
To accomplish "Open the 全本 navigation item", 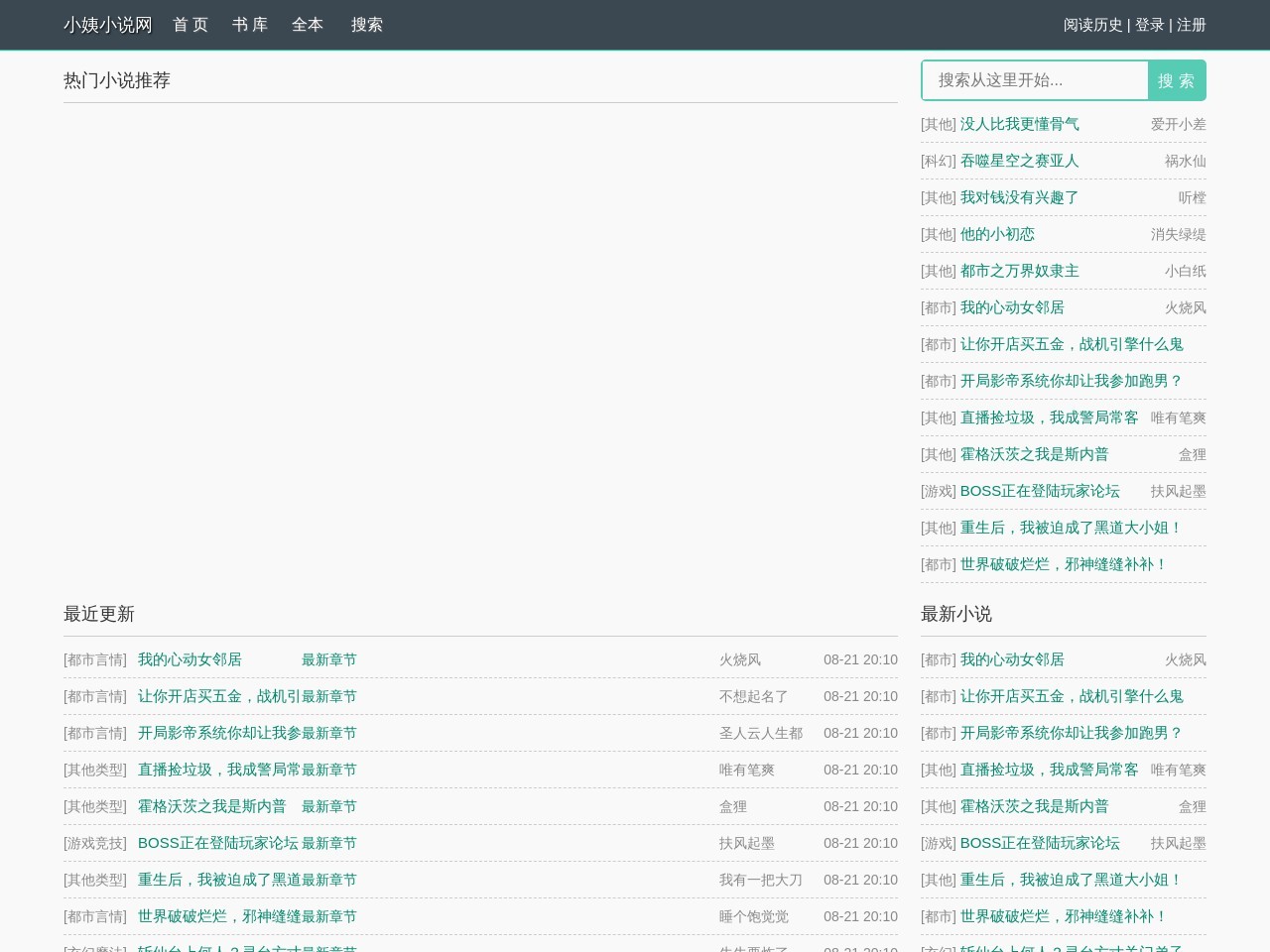I will coord(308,25).
